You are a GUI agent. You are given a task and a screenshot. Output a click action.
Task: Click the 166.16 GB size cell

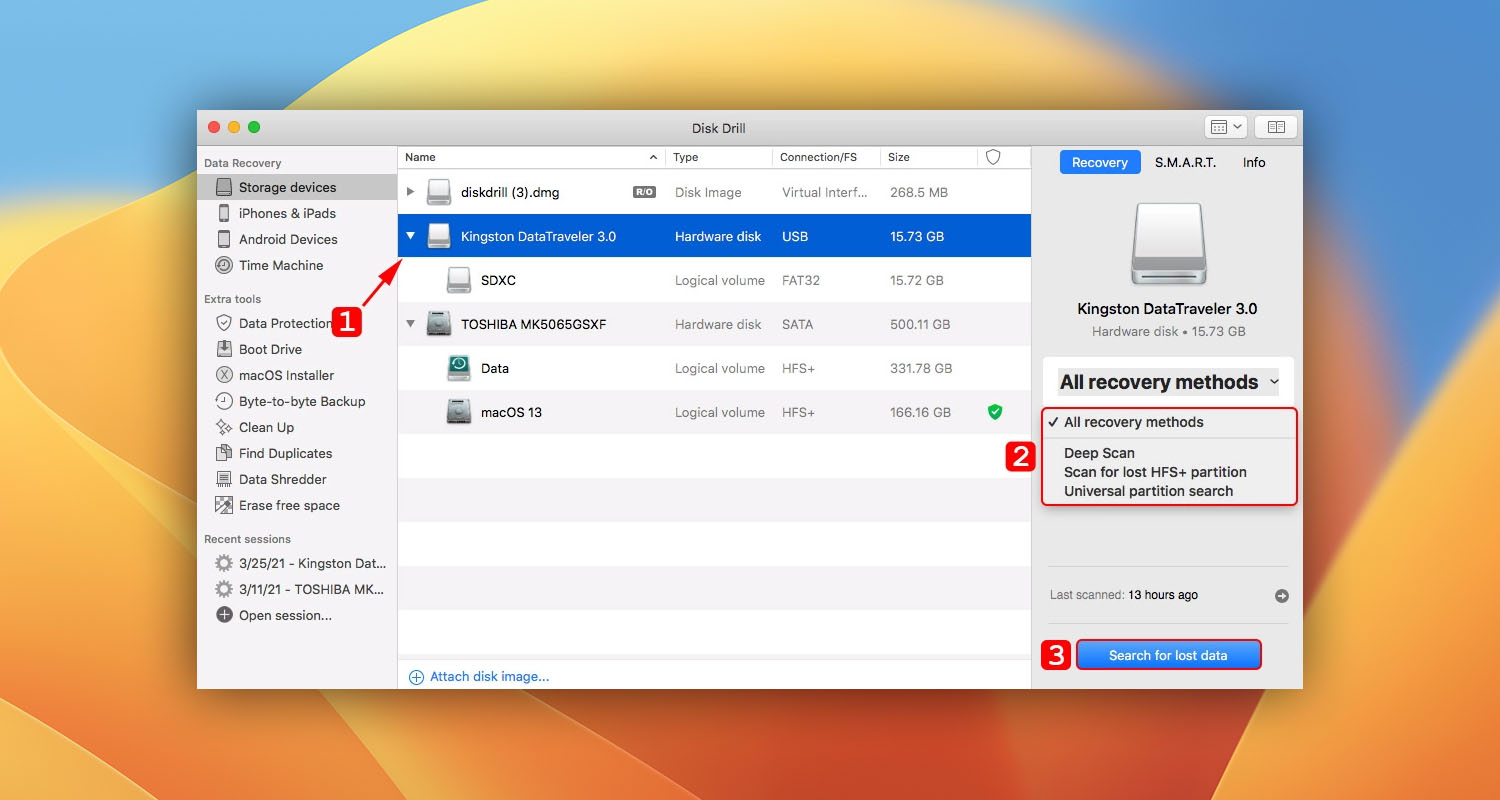coord(920,412)
